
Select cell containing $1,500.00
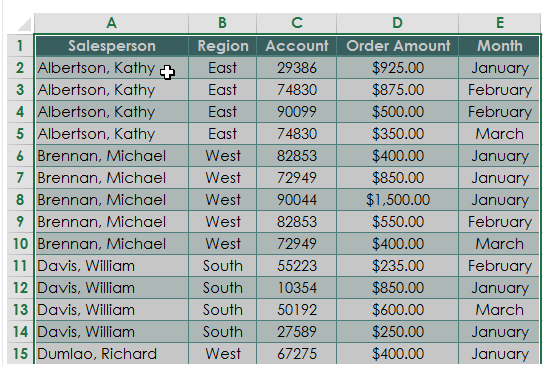coord(398,200)
